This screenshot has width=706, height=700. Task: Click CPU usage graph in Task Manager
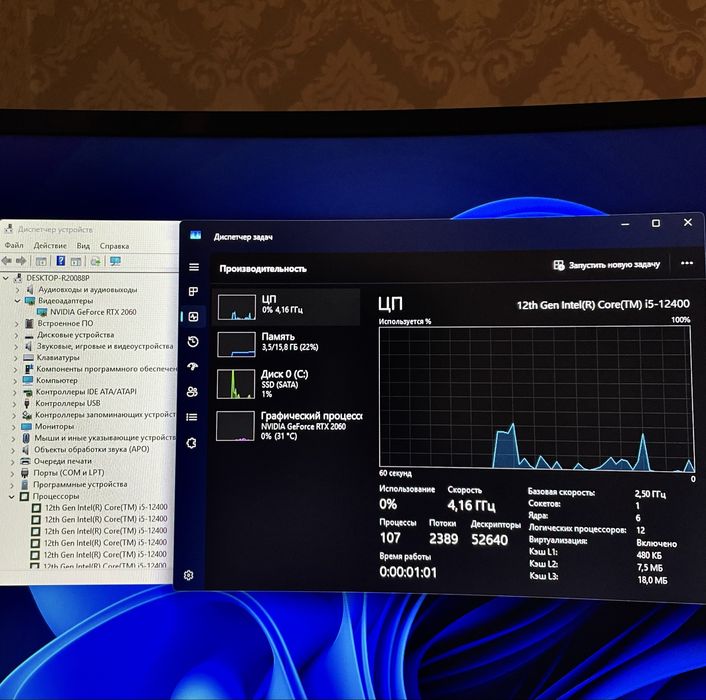point(536,398)
